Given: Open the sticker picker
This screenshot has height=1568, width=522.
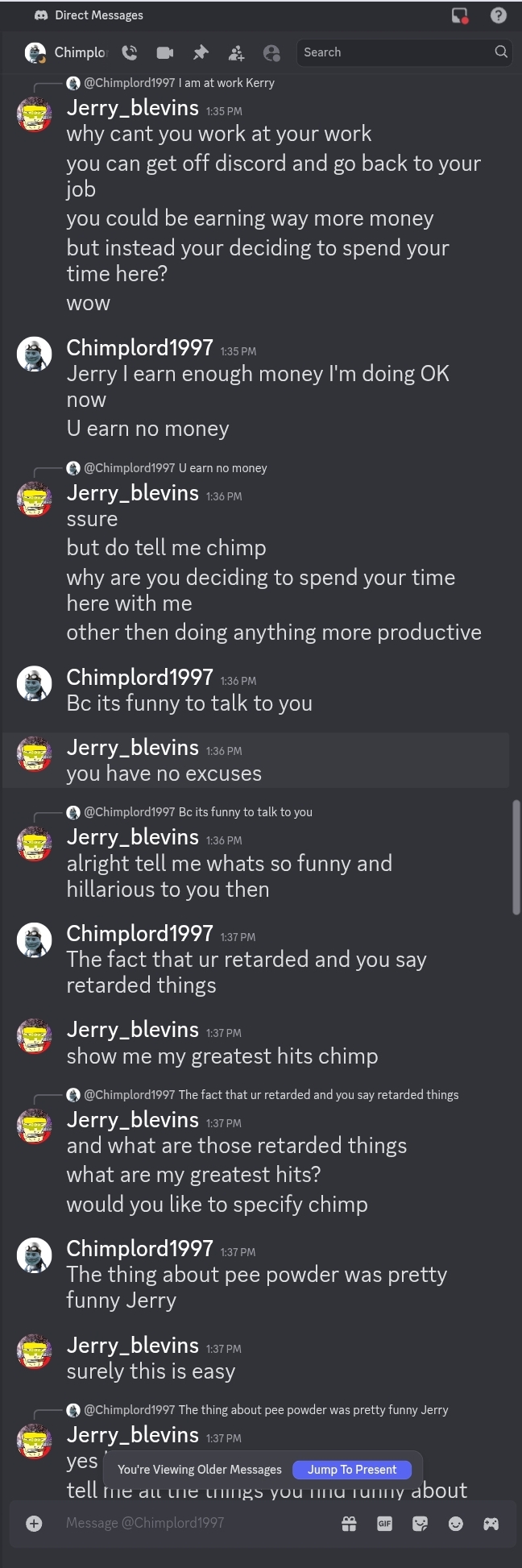Looking at the screenshot, I should pyautogui.click(x=420, y=1523).
